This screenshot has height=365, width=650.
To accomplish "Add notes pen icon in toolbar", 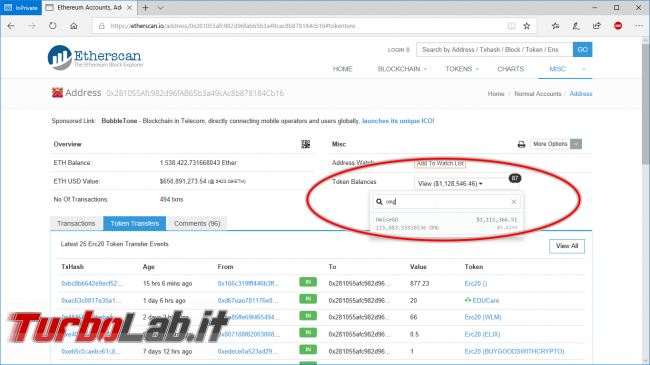I will coord(576,26).
